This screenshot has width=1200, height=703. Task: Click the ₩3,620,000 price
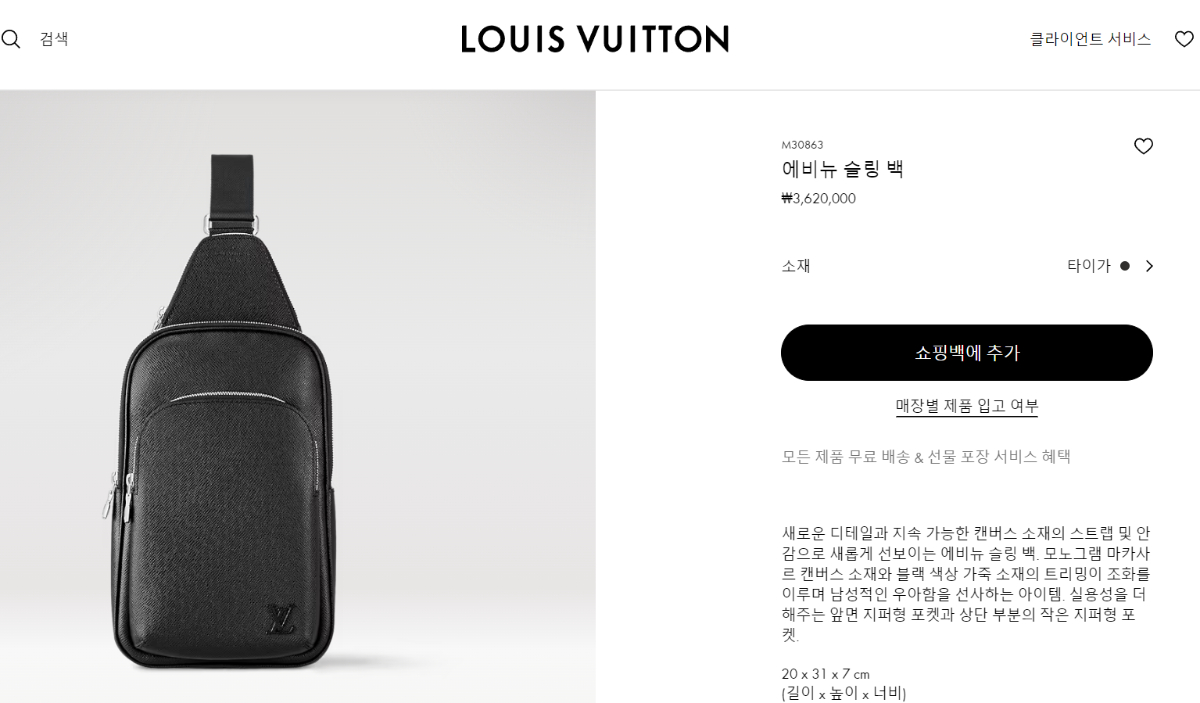[x=818, y=198]
